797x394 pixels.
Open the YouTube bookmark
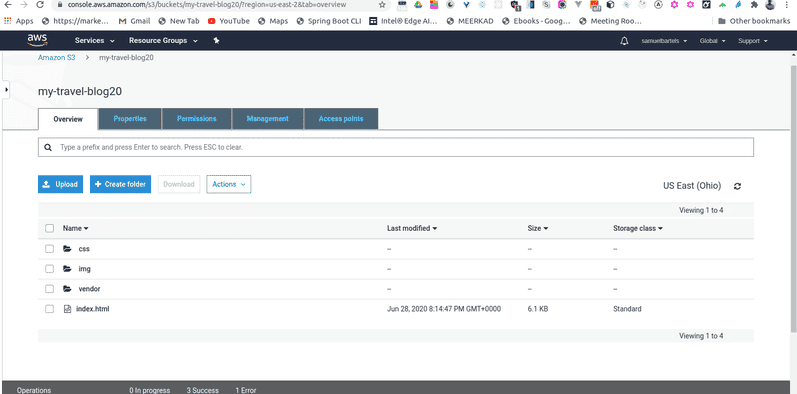pyautogui.click(x=229, y=21)
